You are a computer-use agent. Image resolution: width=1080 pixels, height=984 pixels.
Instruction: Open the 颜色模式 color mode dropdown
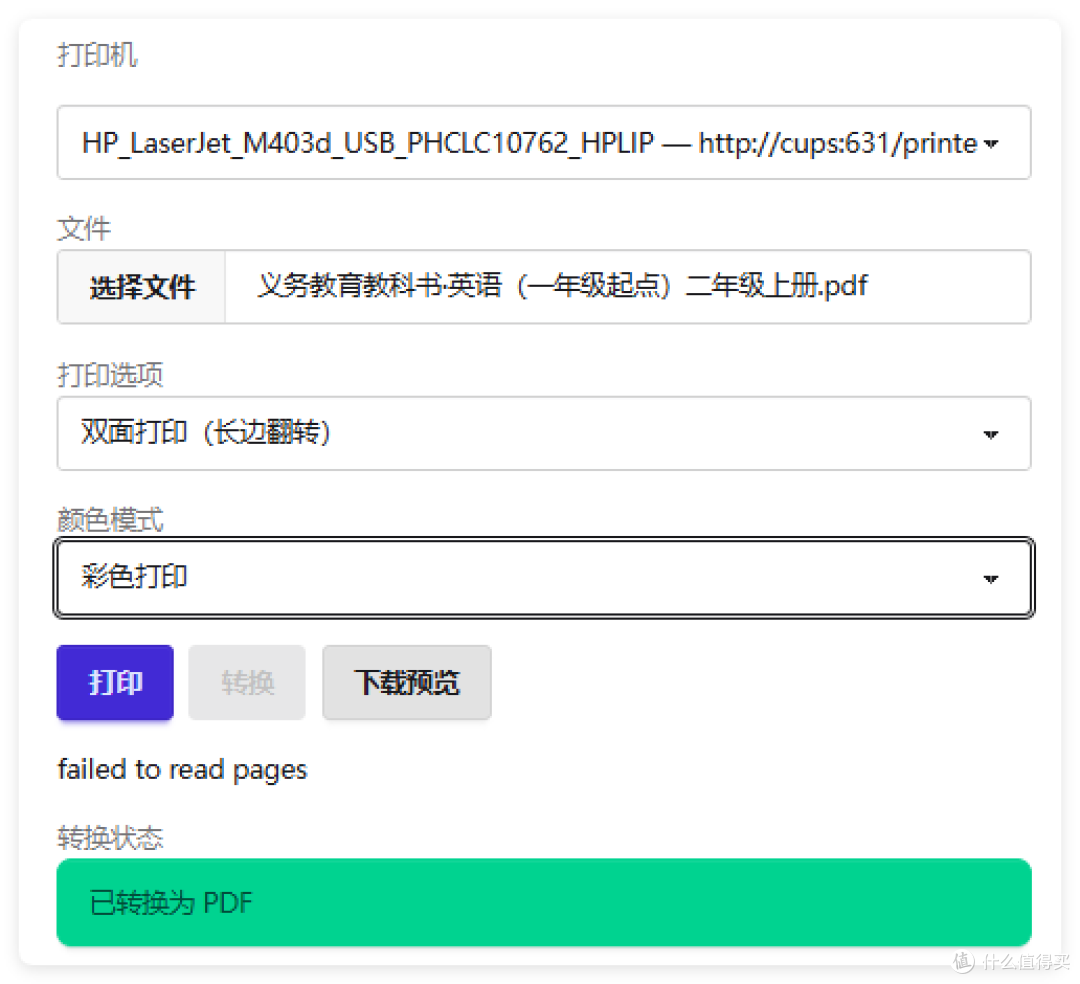tap(543, 578)
